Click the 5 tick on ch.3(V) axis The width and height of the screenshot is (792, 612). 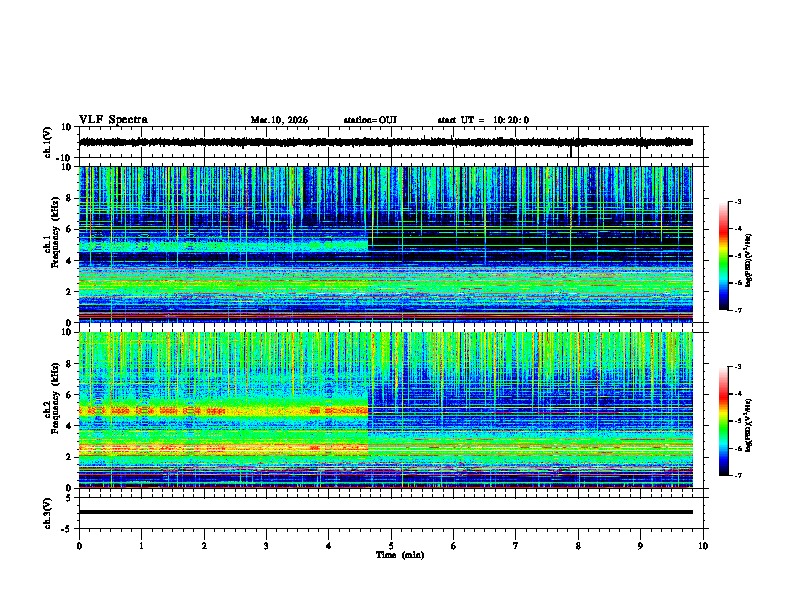[x=69, y=498]
